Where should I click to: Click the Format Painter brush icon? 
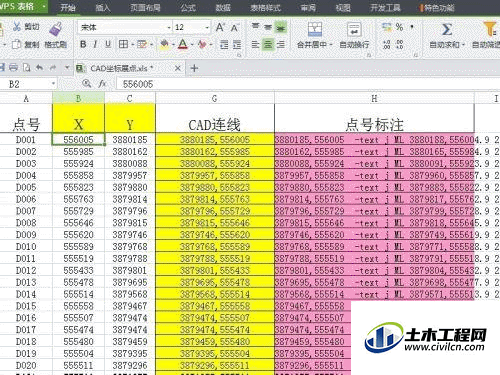[56, 29]
